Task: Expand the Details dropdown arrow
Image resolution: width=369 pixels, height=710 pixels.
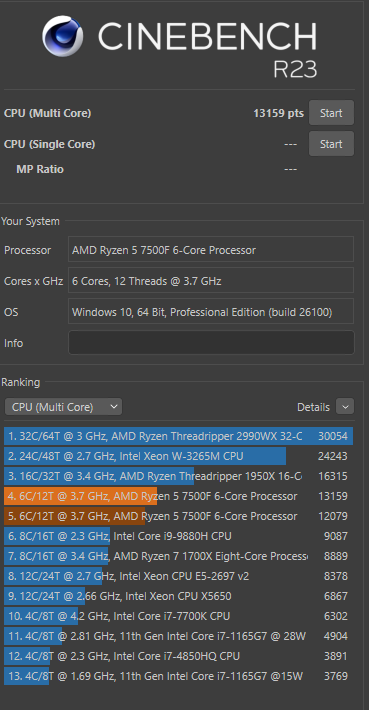Action: (x=345, y=407)
